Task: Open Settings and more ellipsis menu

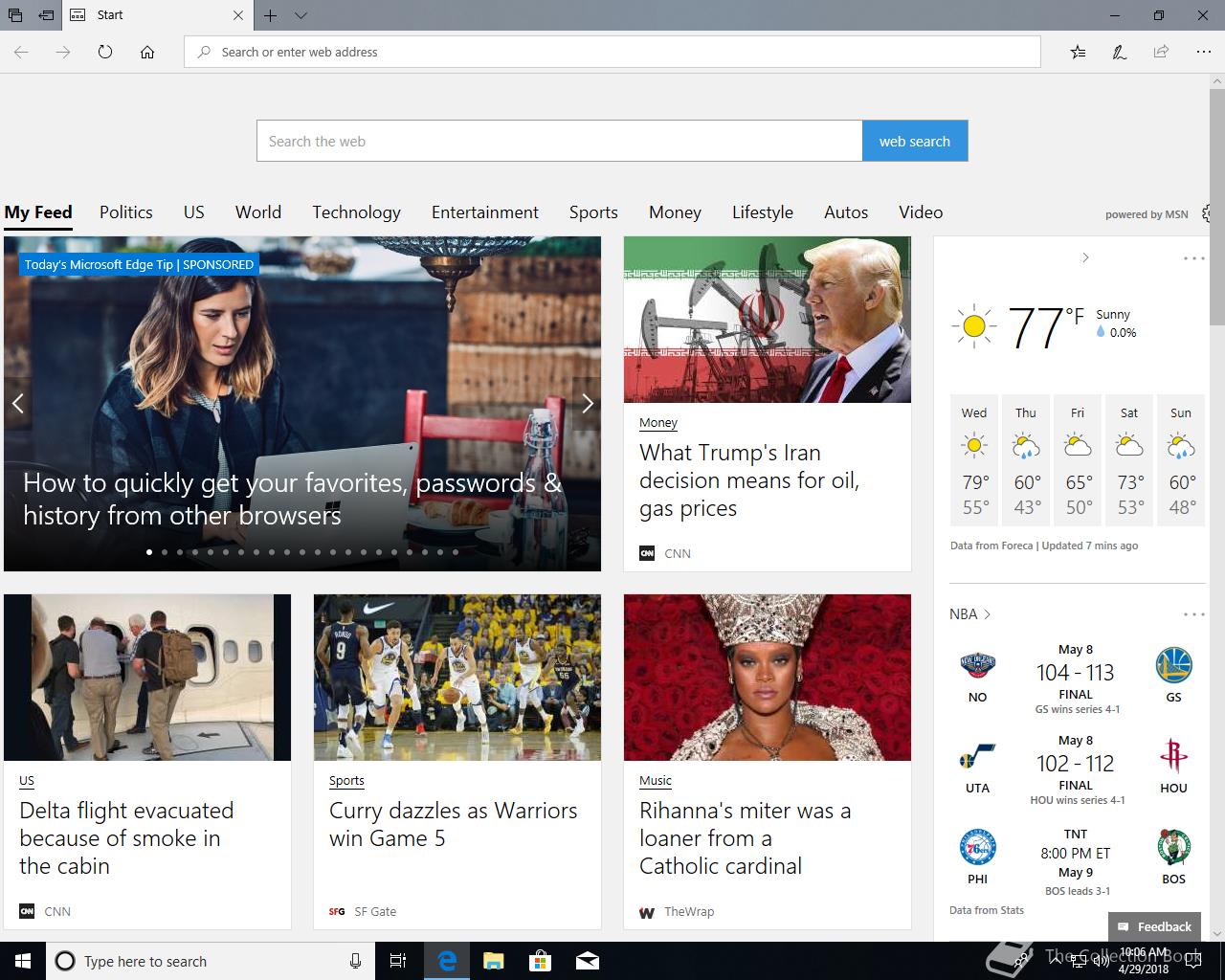Action: click(x=1203, y=52)
